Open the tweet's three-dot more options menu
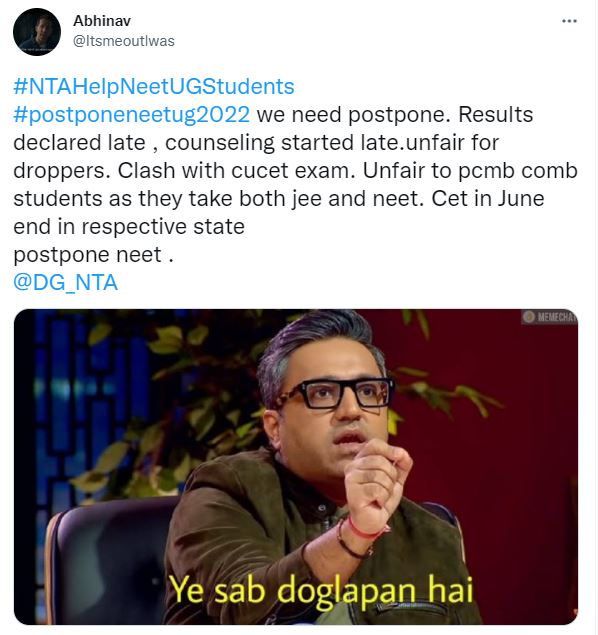 coord(569,21)
